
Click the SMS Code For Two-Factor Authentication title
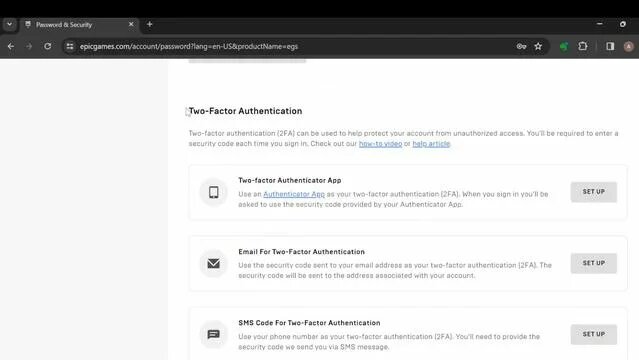pos(309,322)
